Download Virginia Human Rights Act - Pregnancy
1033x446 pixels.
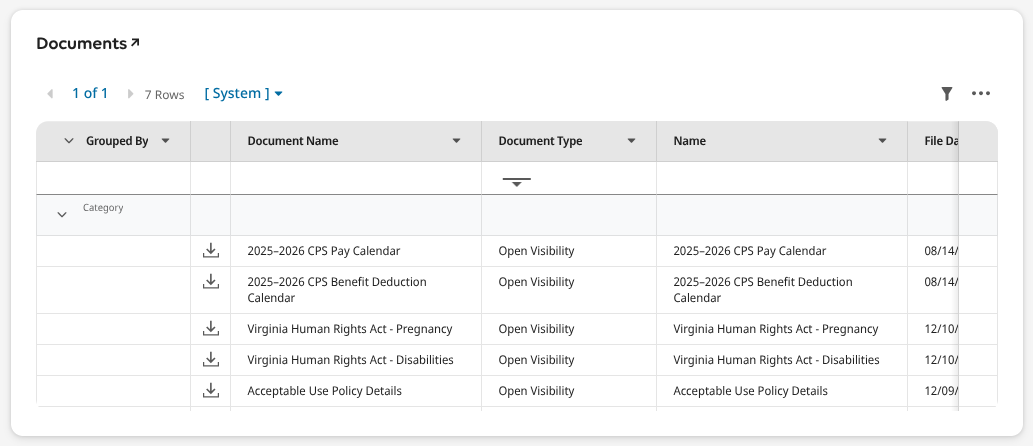coord(210,328)
